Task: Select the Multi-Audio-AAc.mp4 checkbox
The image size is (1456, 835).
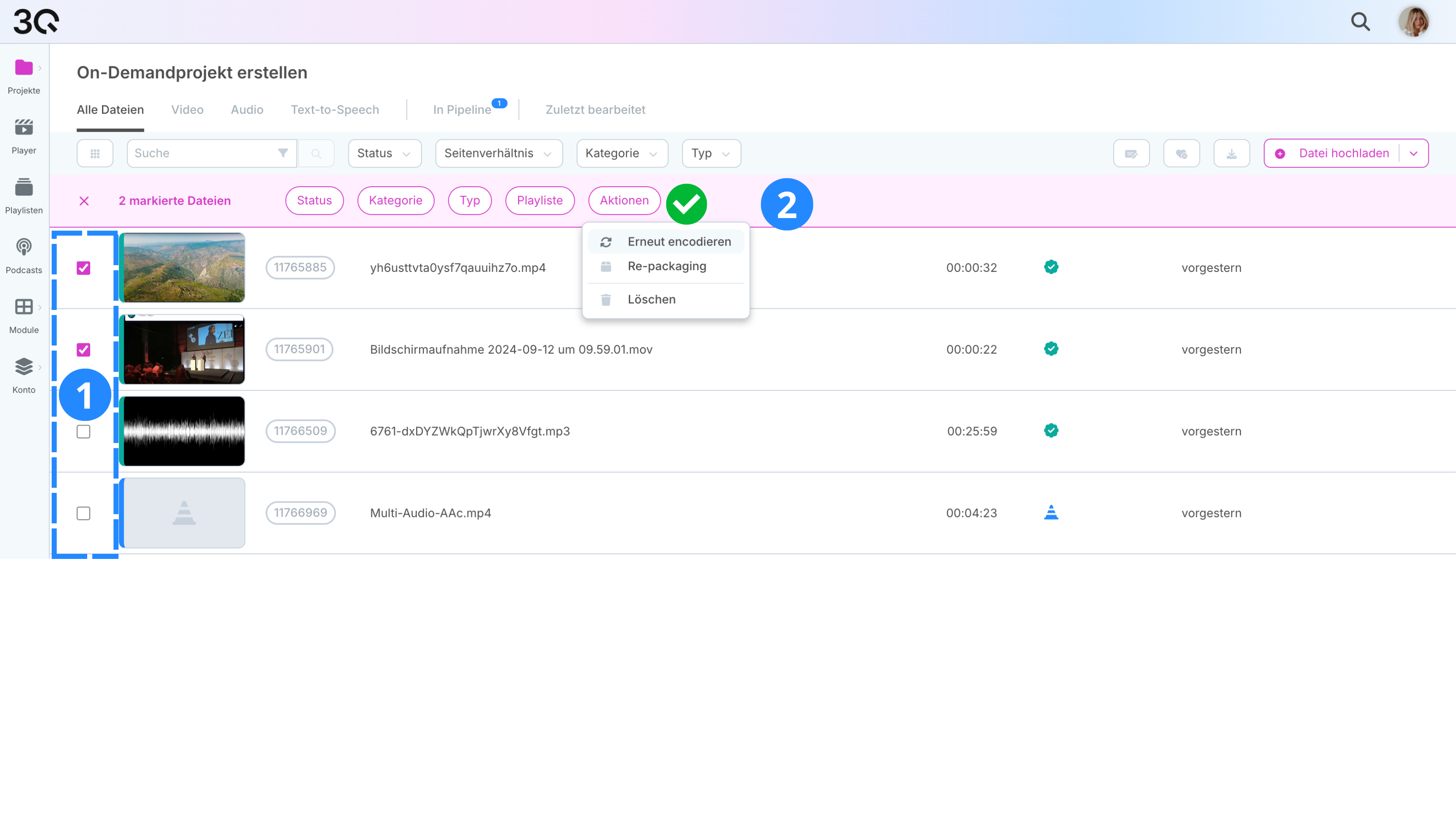Action: pyautogui.click(x=84, y=513)
